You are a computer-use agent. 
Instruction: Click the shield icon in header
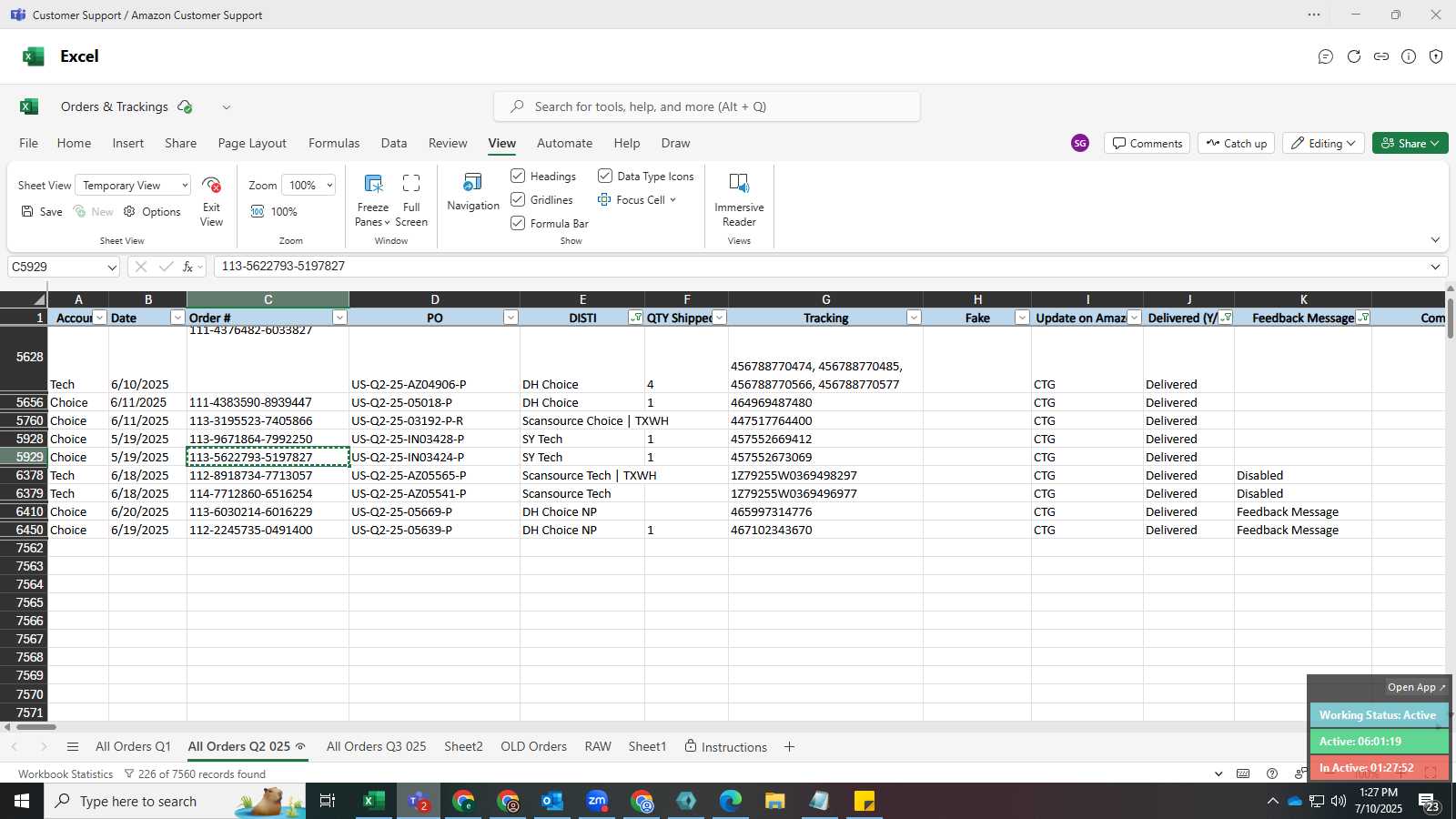(1436, 56)
